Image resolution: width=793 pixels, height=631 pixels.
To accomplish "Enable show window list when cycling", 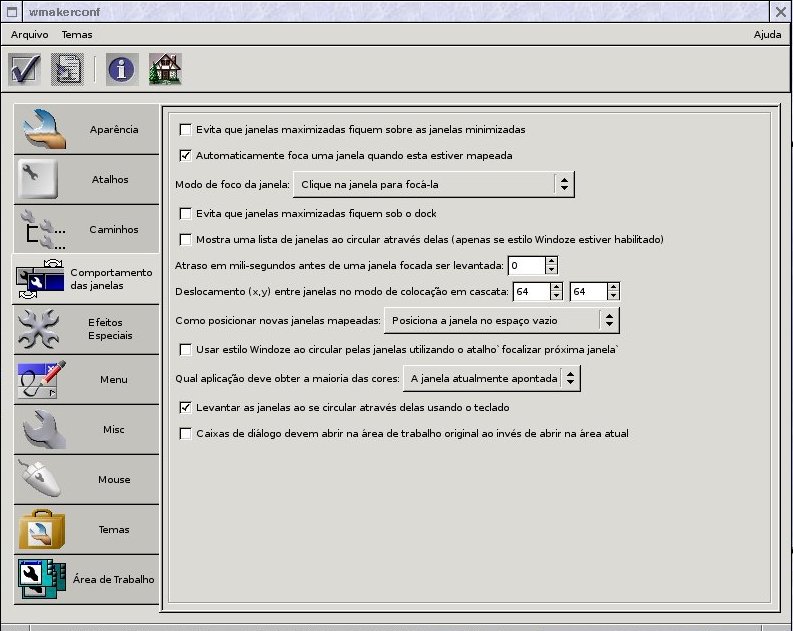I will point(186,240).
